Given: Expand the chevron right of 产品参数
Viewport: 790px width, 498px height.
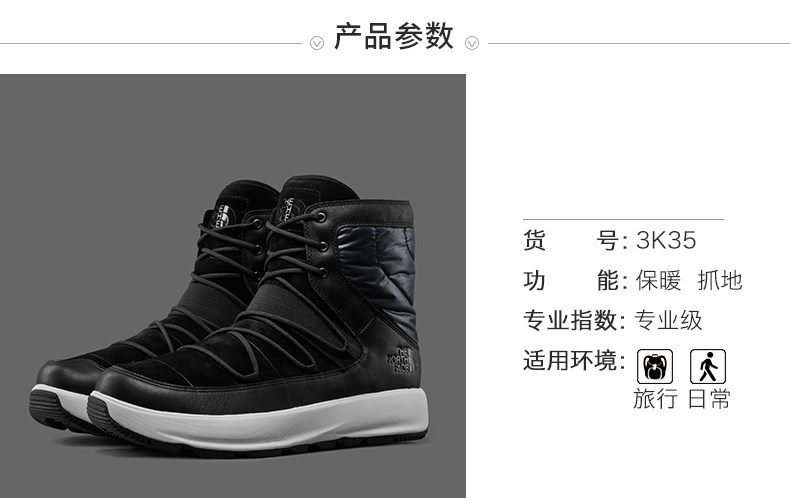Looking at the screenshot, I should coord(472,43).
